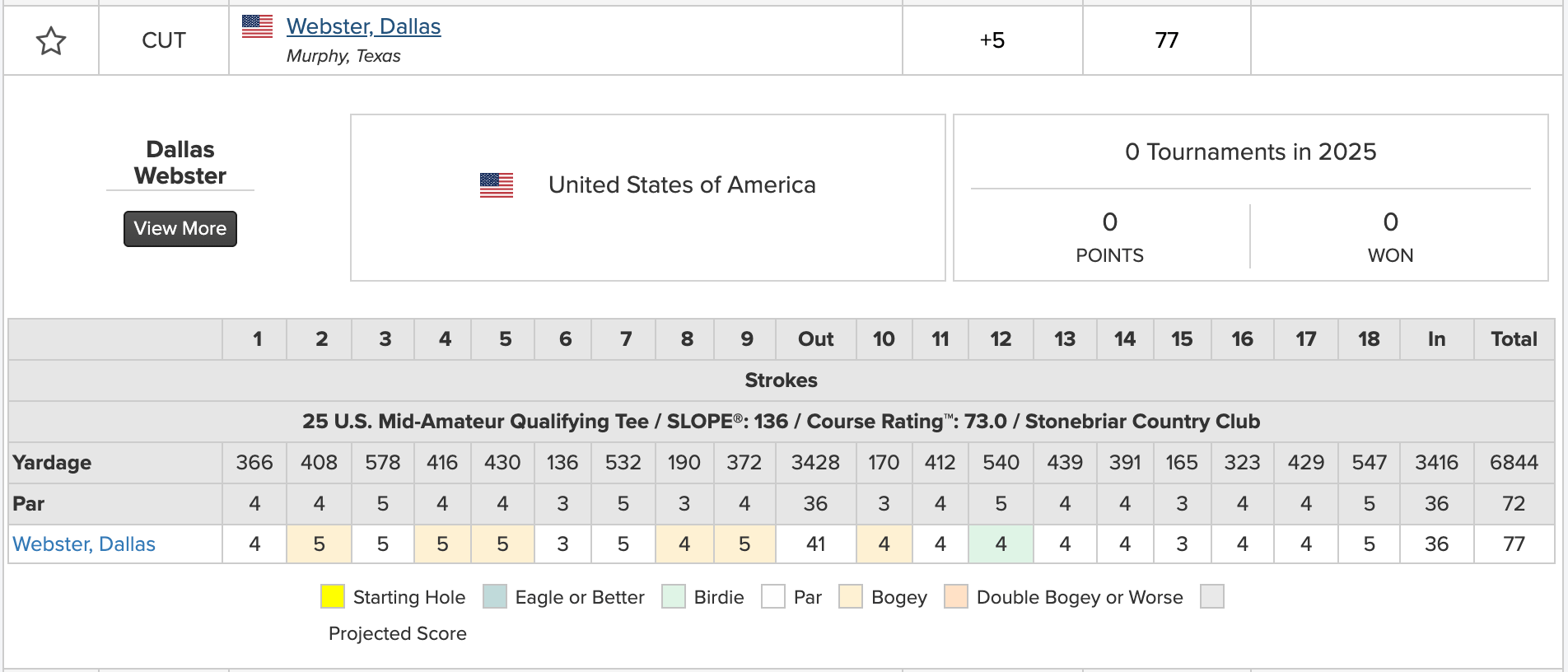Click the Eagle or Better legend swatch
Image resolution: width=1568 pixels, height=672 pixels.
pos(495,596)
